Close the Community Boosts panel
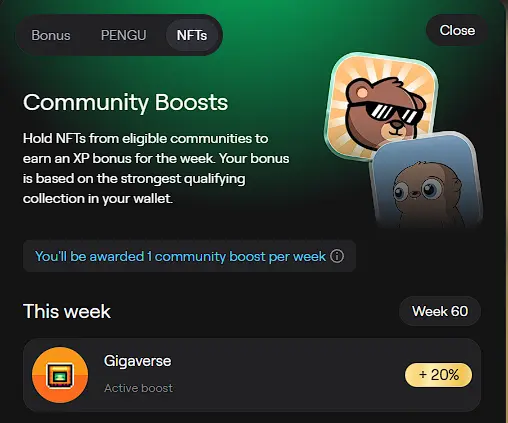The height and width of the screenshot is (423, 508). (457, 30)
